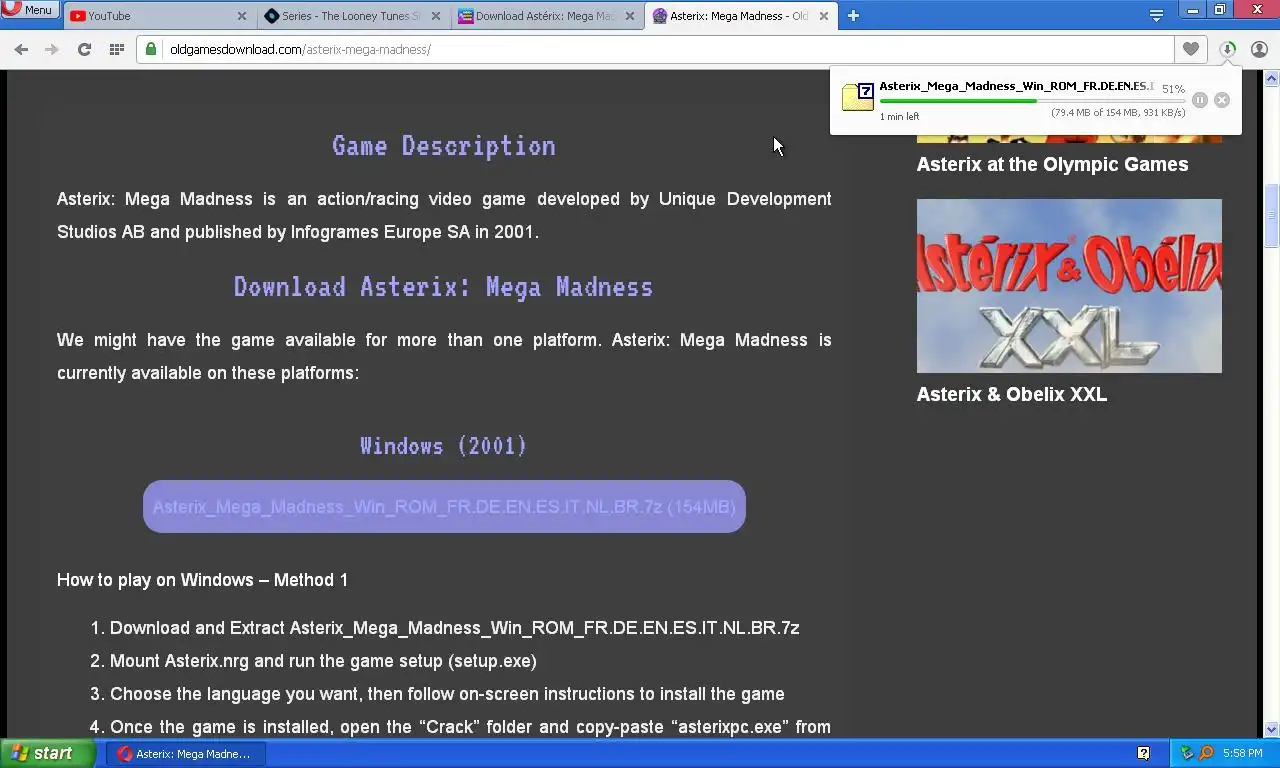Toggle the downloads panel icon
This screenshot has width=1280, height=768.
tap(1228, 49)
